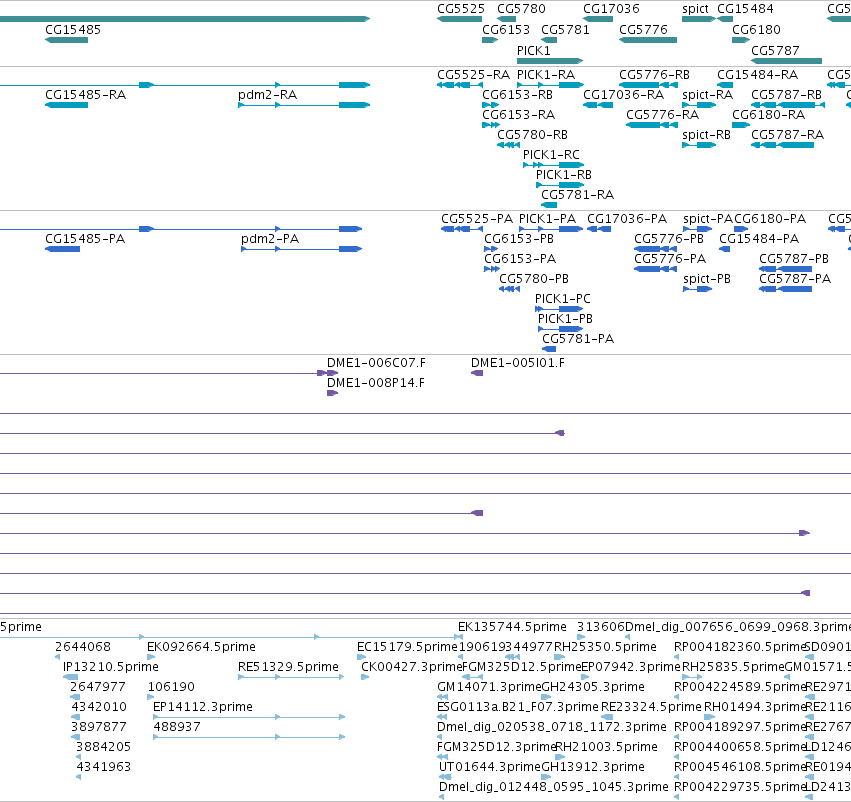This screenshot has width=851, height=802.
Task: Open the CG5776 gene label
Action: coord(643,30)
